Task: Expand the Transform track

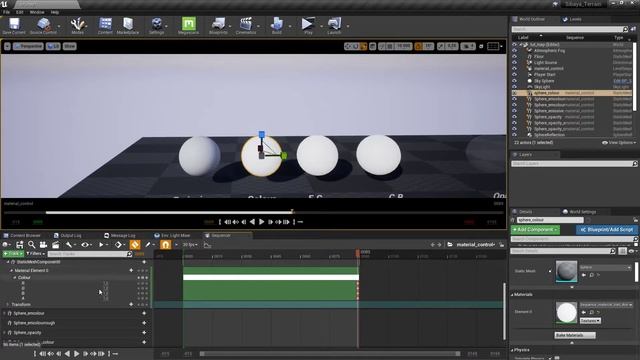Action: tap(8, 304)
